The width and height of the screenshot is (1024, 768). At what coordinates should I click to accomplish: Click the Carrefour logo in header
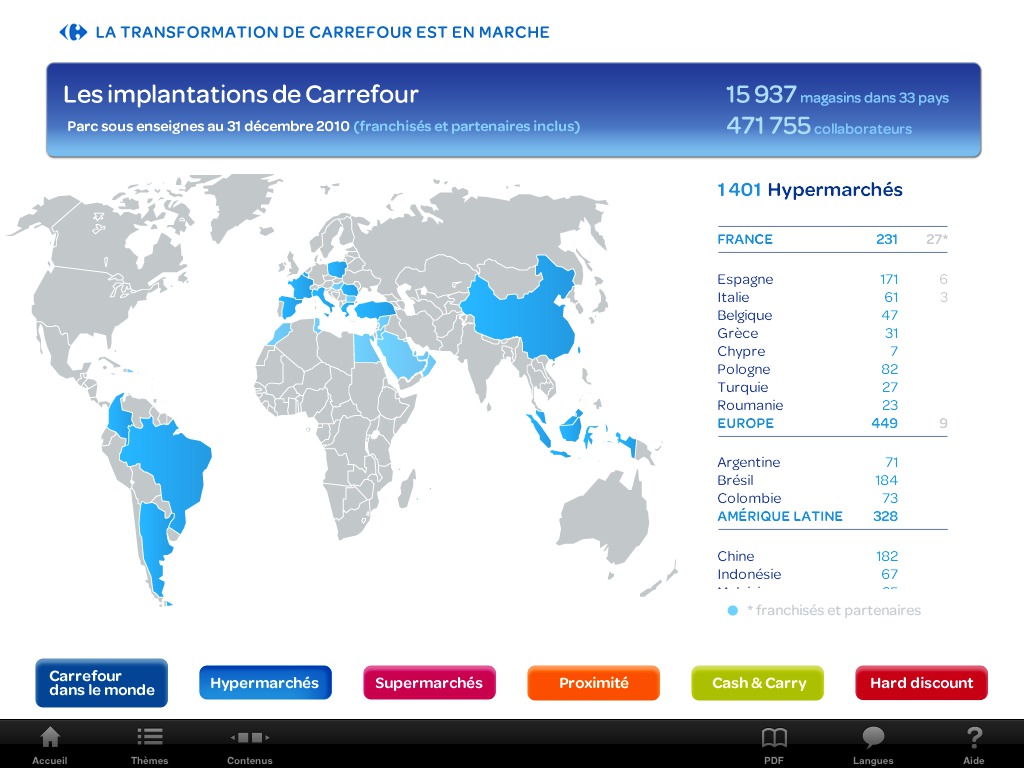click(73, 32)
